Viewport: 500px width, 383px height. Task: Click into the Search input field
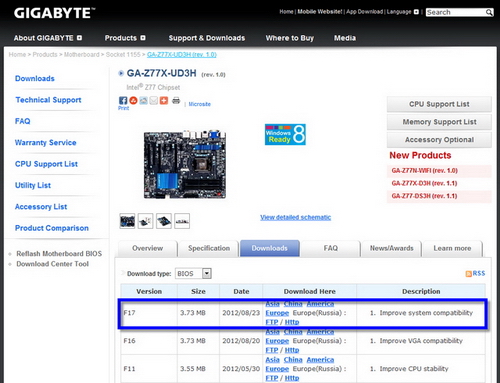(455, 12)
